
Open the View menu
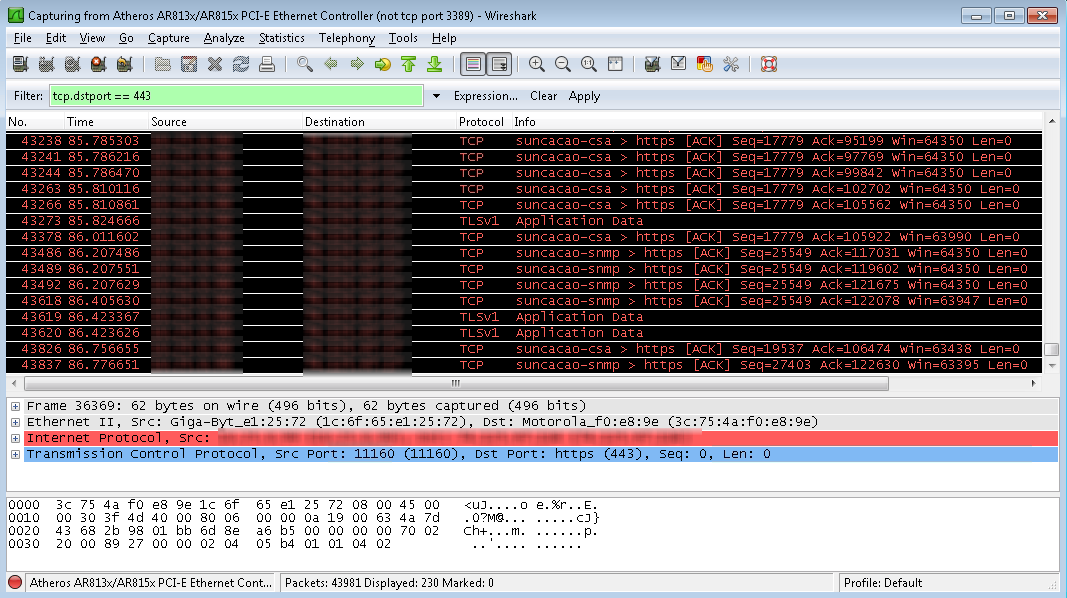coord(92,38)
